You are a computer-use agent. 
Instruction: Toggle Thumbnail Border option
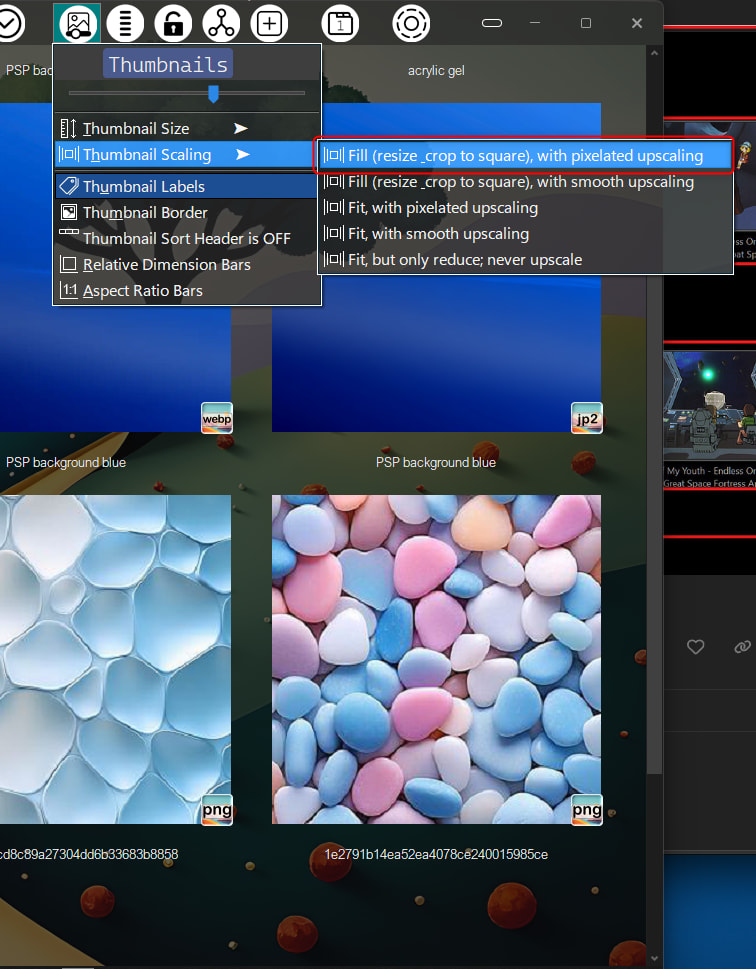tap(145, 213)
